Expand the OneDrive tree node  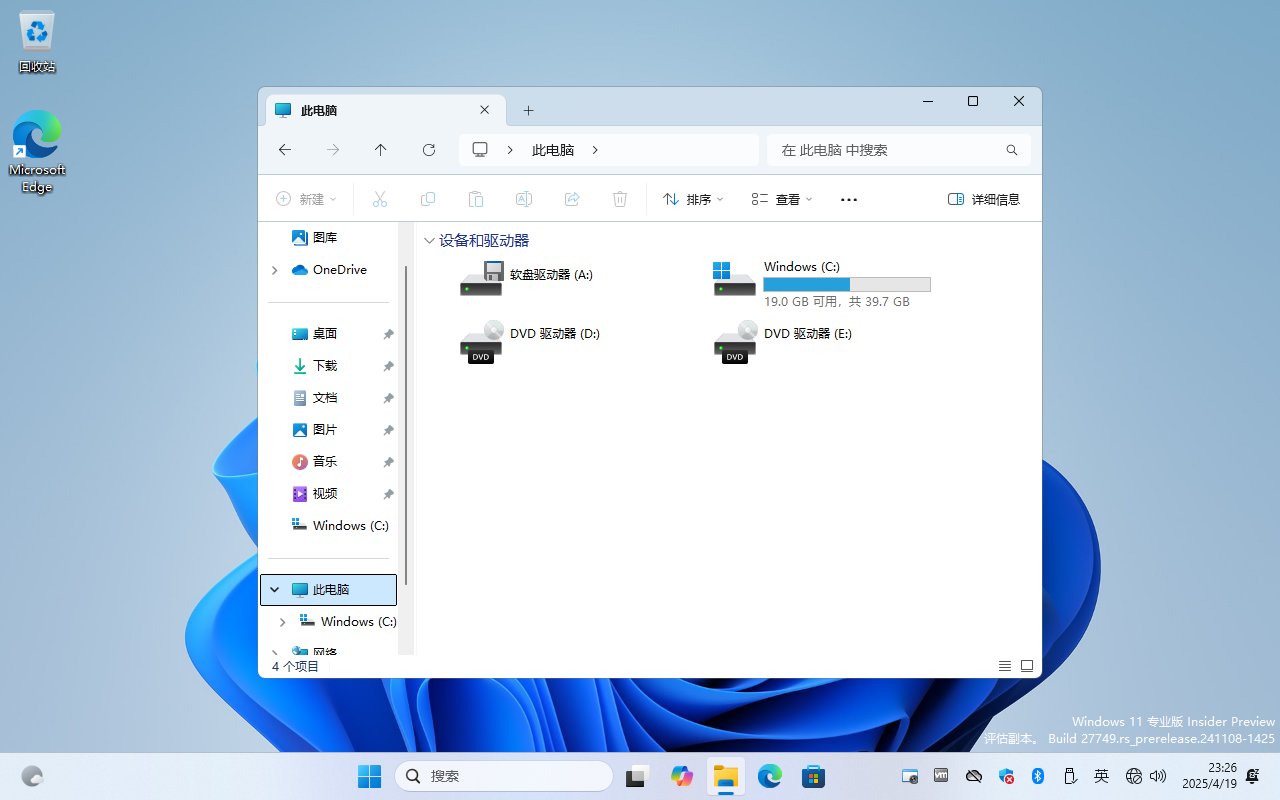pyautogui.click(x=275, y=270)
